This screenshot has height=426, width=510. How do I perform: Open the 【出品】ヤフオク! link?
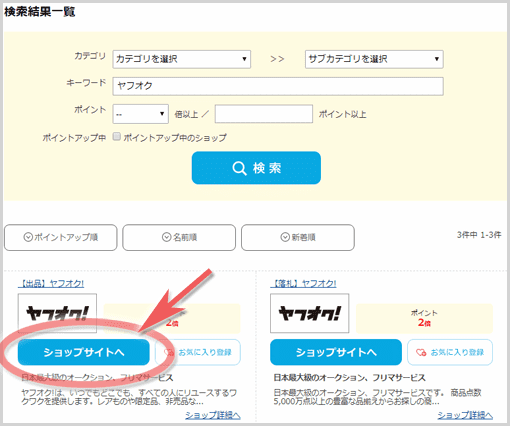click(x=51, y=284)
